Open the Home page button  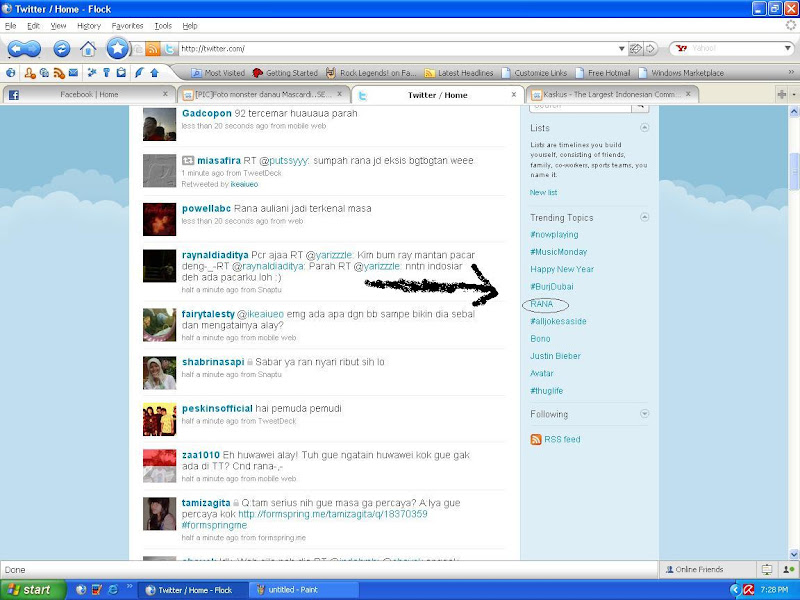(x=88, y=49)
